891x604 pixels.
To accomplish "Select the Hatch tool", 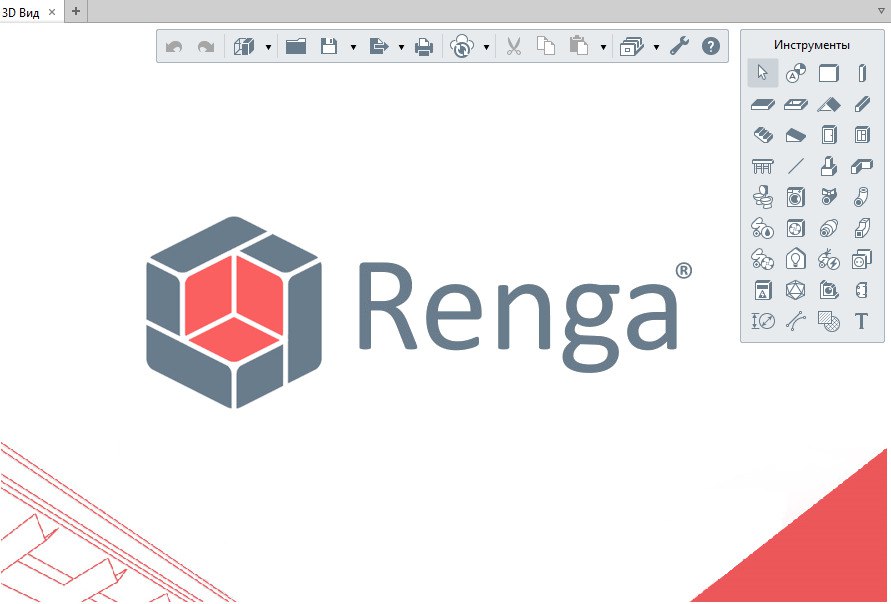I will click(x=828, y=322).
